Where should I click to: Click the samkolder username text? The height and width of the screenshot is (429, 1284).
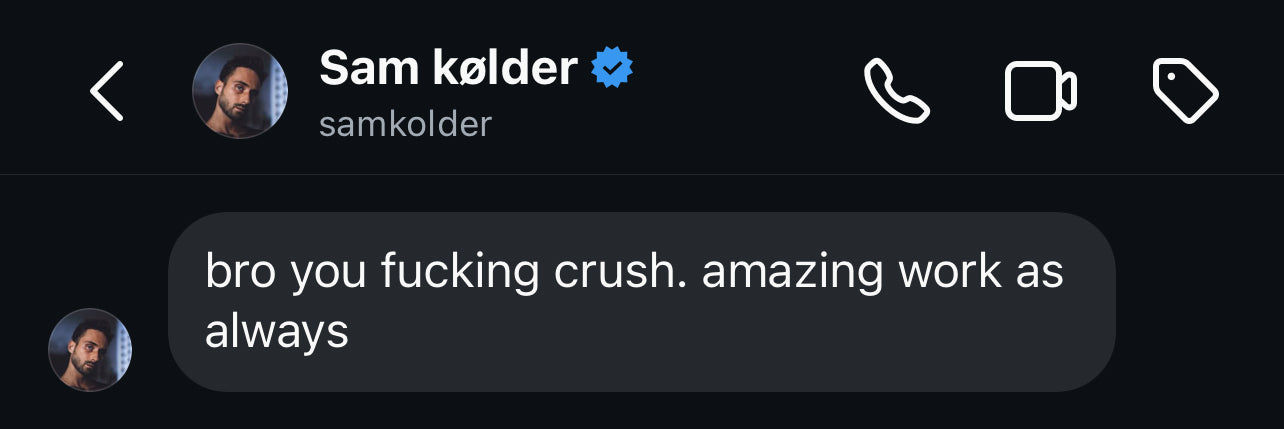[405, 124]
